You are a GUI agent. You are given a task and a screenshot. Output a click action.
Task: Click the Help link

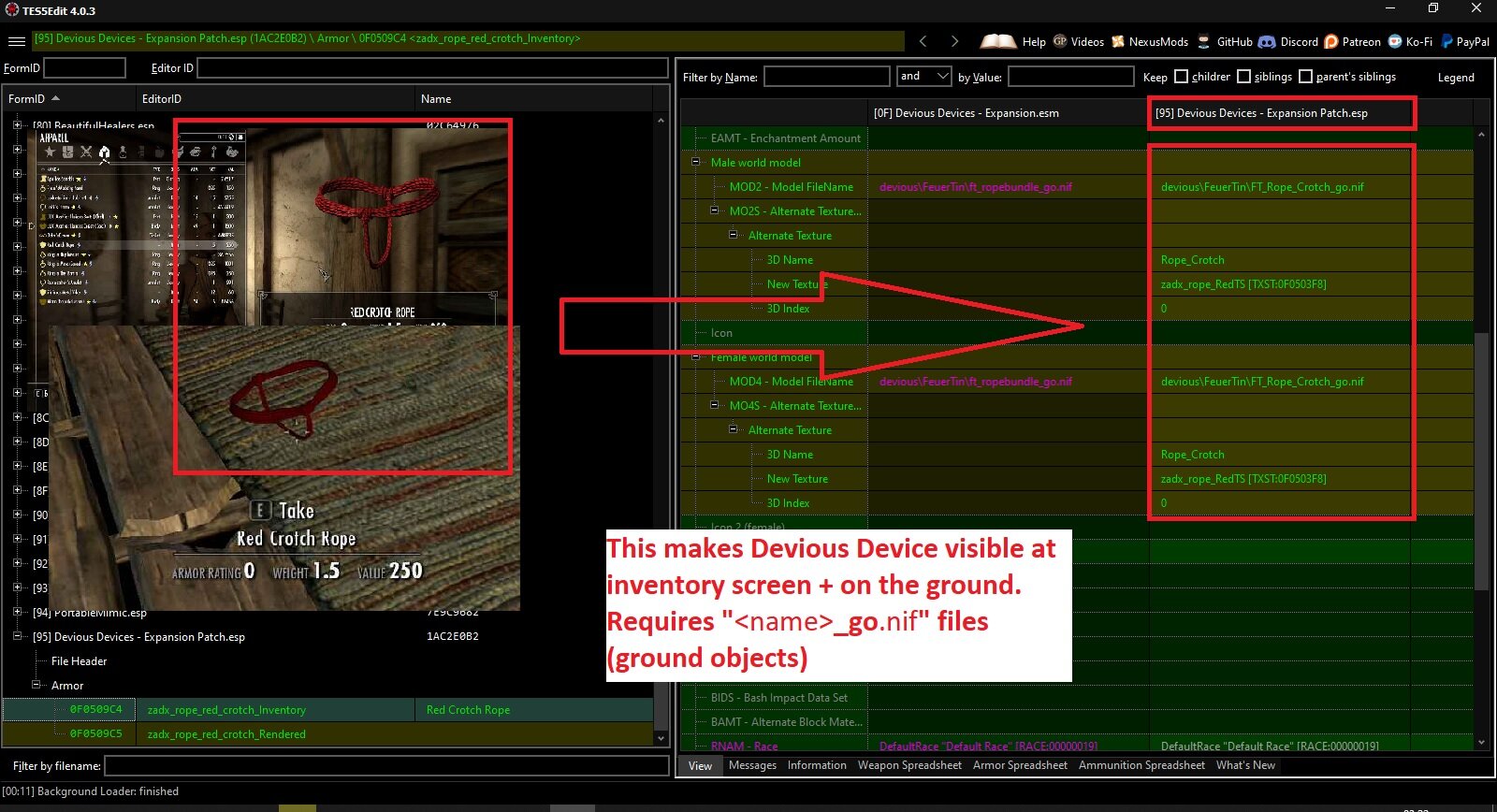1034,41
